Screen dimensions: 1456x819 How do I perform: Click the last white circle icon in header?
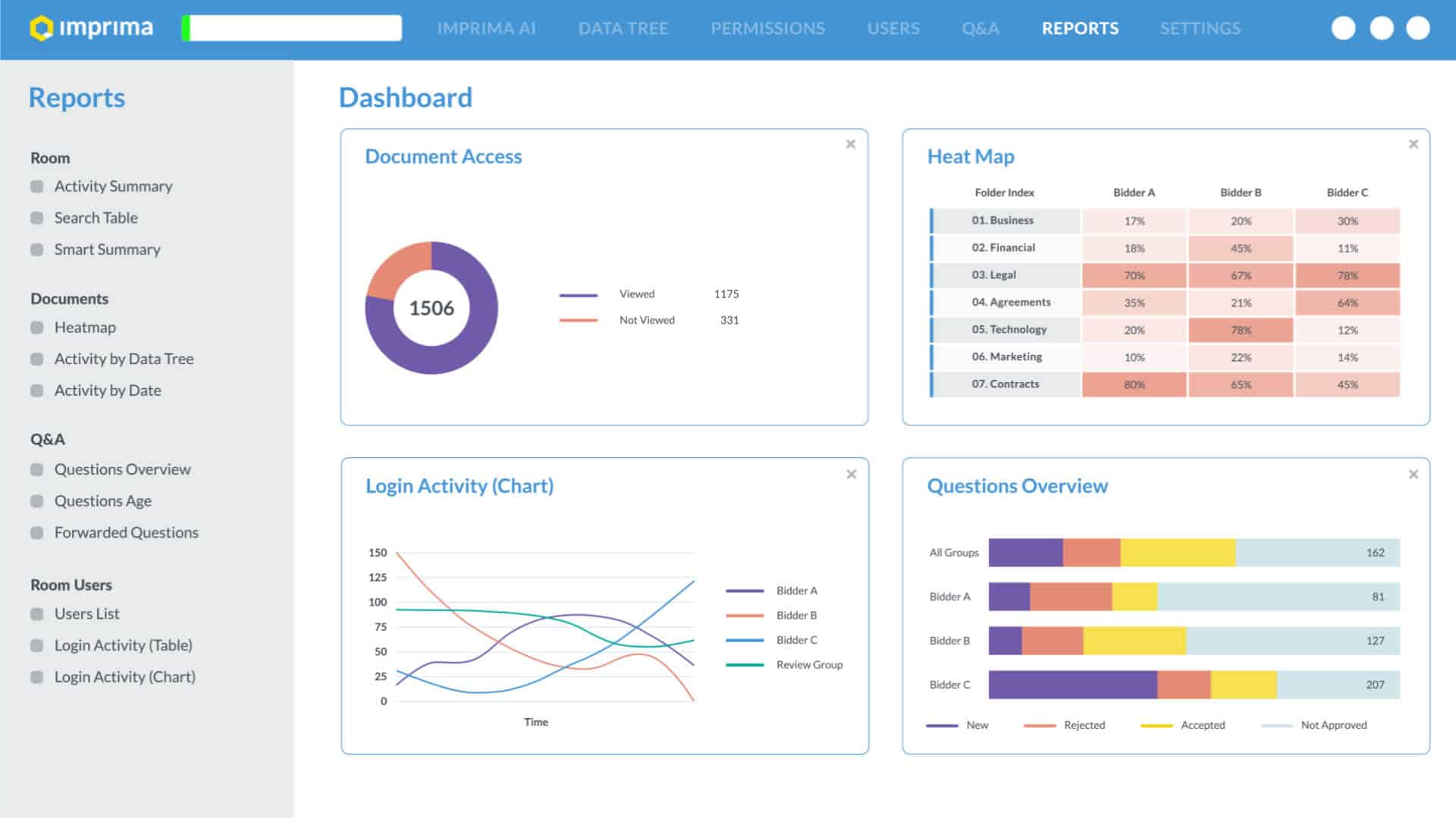coord(1417,28)
